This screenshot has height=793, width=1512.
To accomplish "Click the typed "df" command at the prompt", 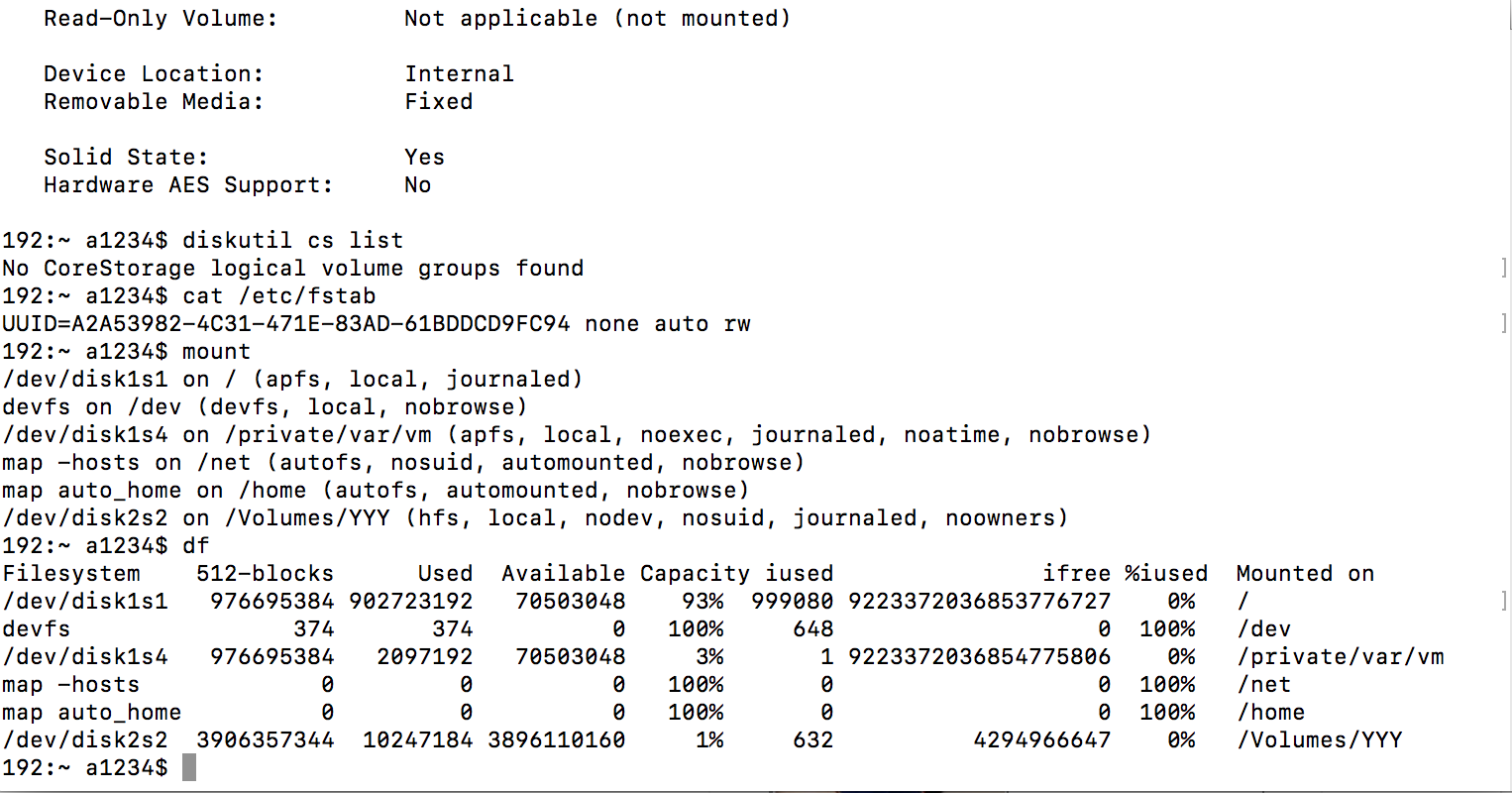I will tap(195, 546).
